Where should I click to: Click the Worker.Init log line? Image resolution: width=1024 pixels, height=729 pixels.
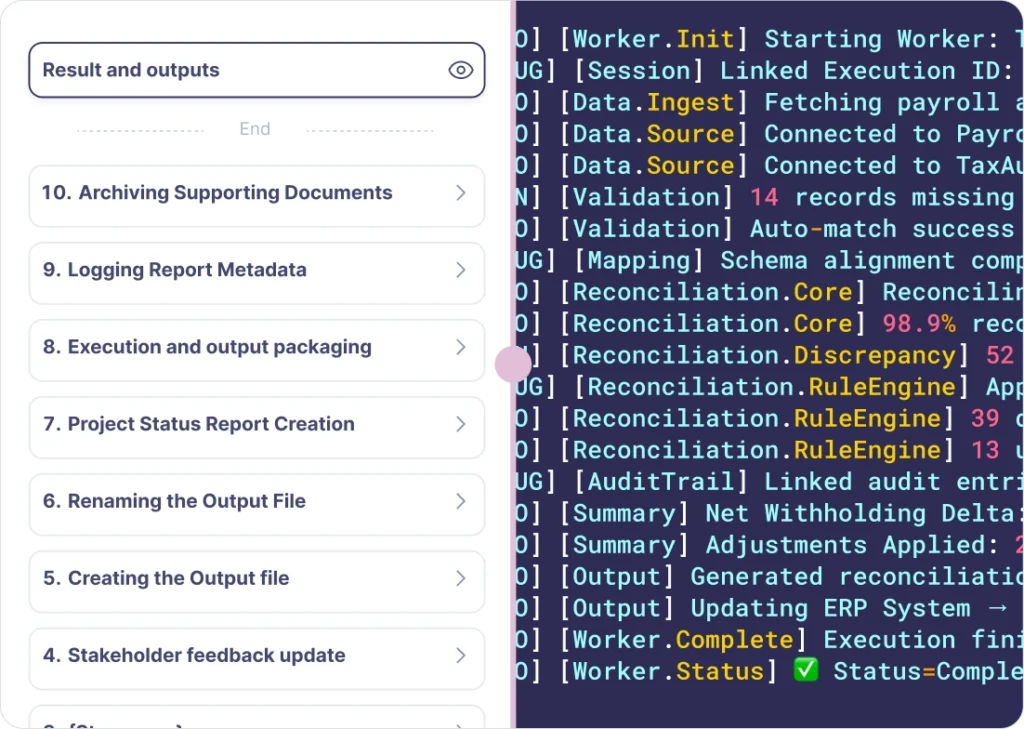[x=768, y=39]
